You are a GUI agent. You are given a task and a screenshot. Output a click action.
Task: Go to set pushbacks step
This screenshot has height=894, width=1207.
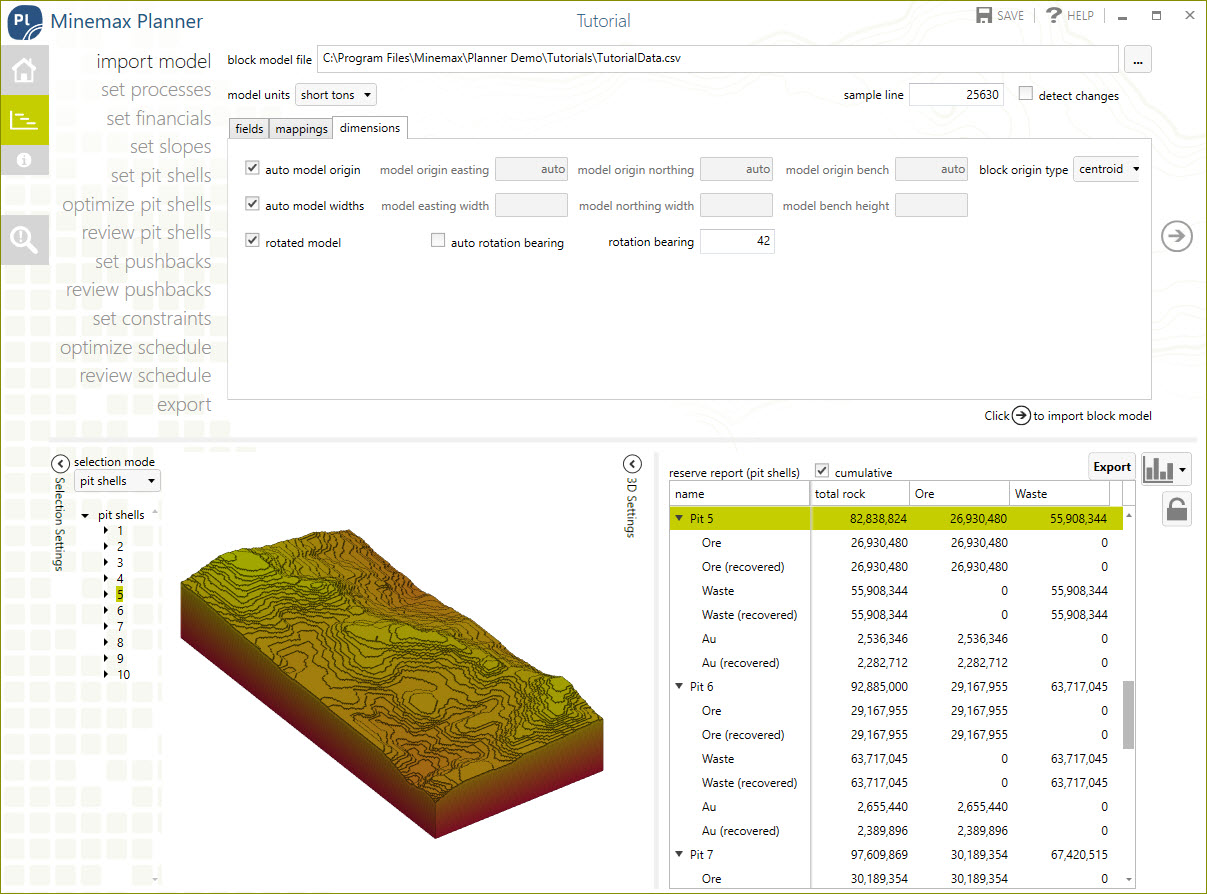(153, 262)
